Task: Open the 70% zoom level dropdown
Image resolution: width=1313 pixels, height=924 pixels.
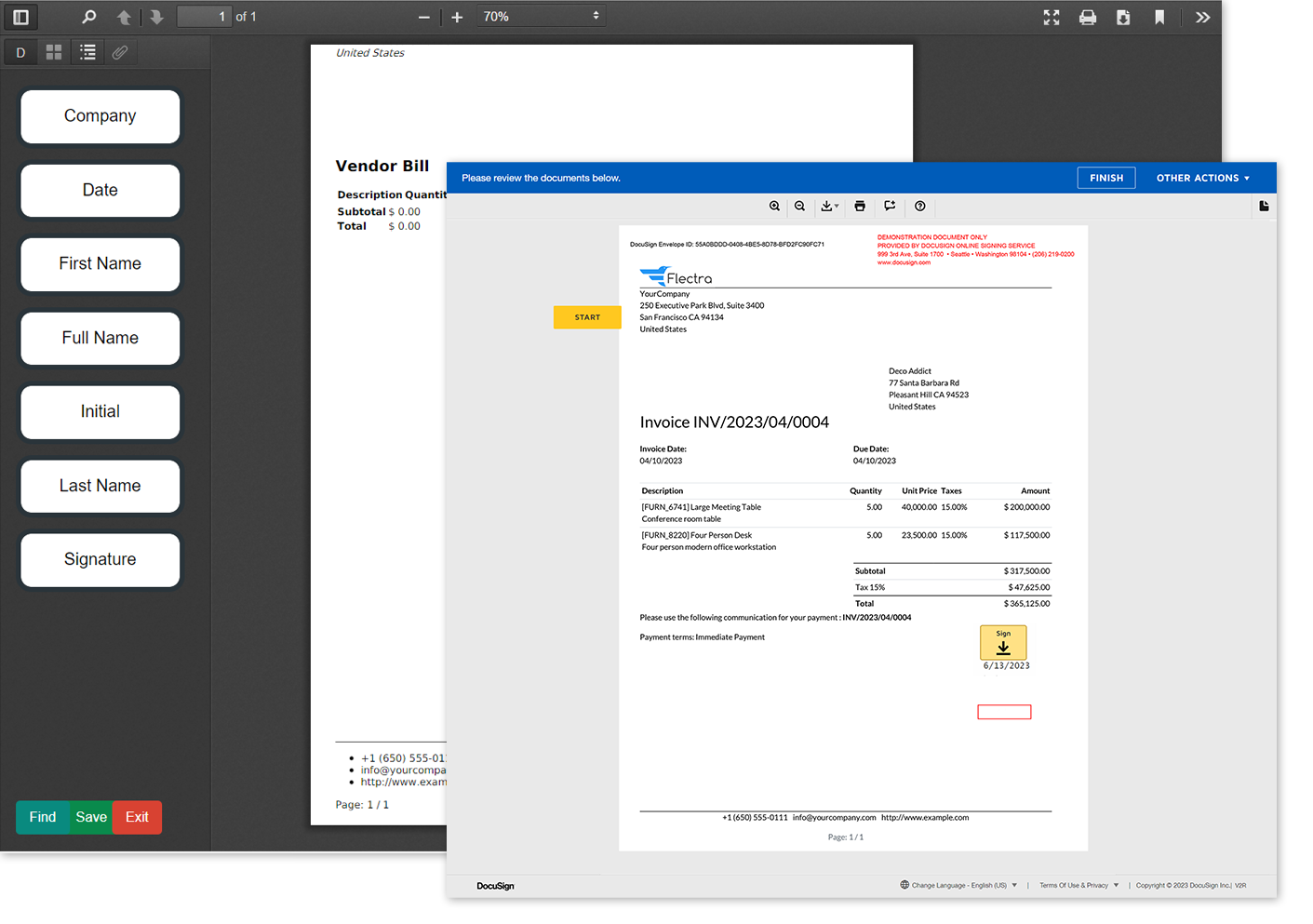Action: 541,16
